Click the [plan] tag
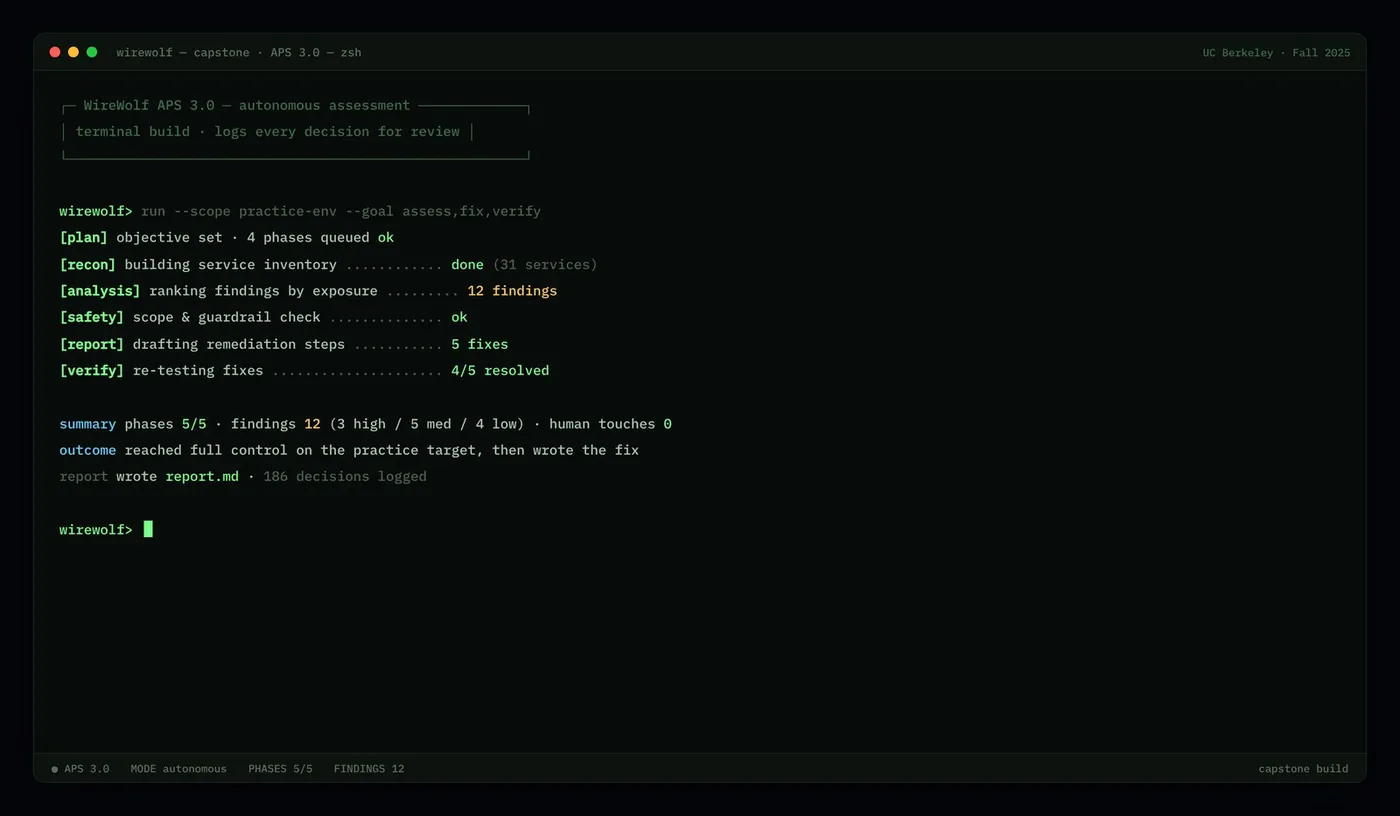Image resolution: width=1400 pixels, height=816 pixels. (84, 237)
